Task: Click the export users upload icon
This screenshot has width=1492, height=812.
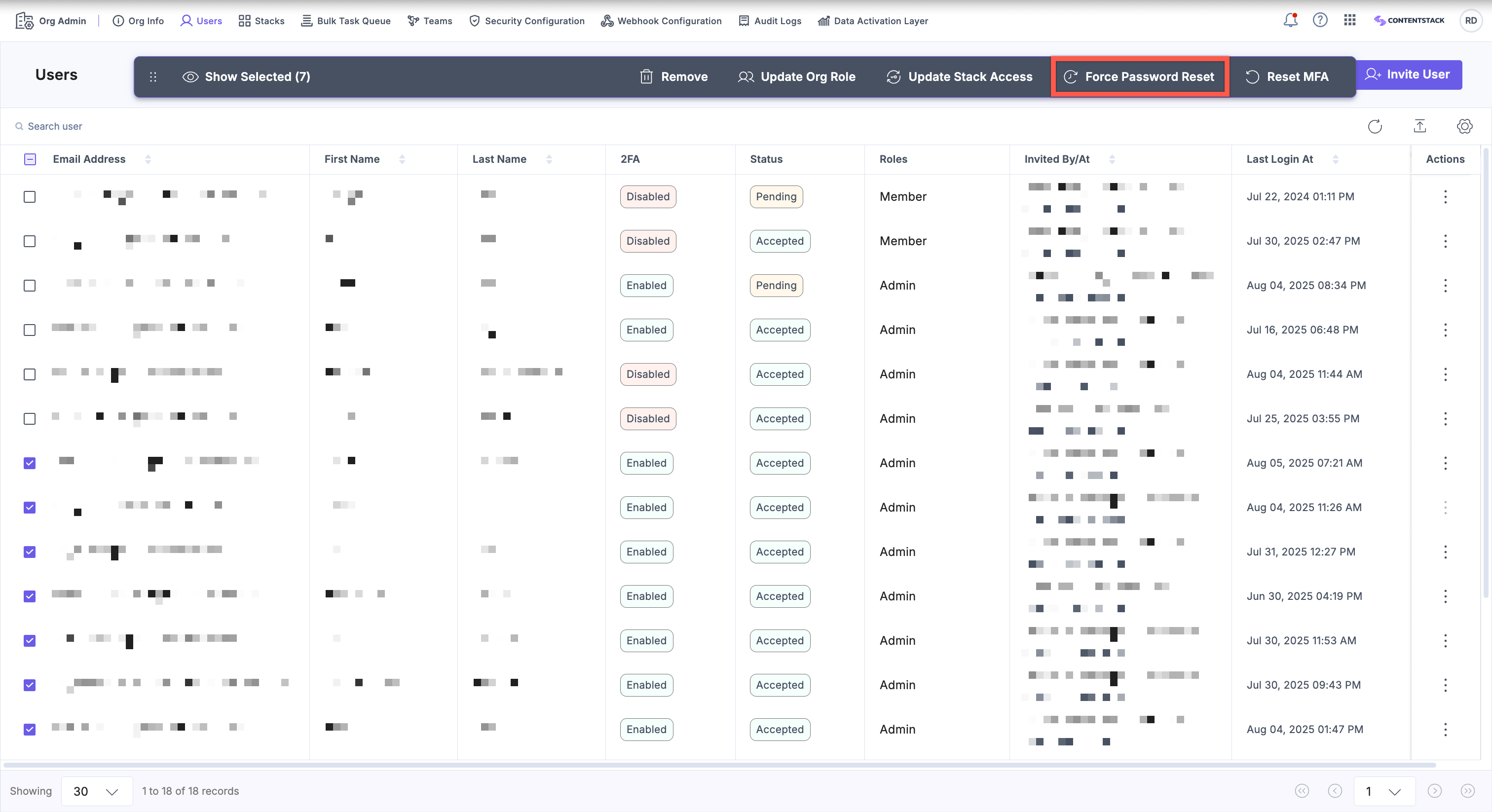Action: click(1419, 126)
